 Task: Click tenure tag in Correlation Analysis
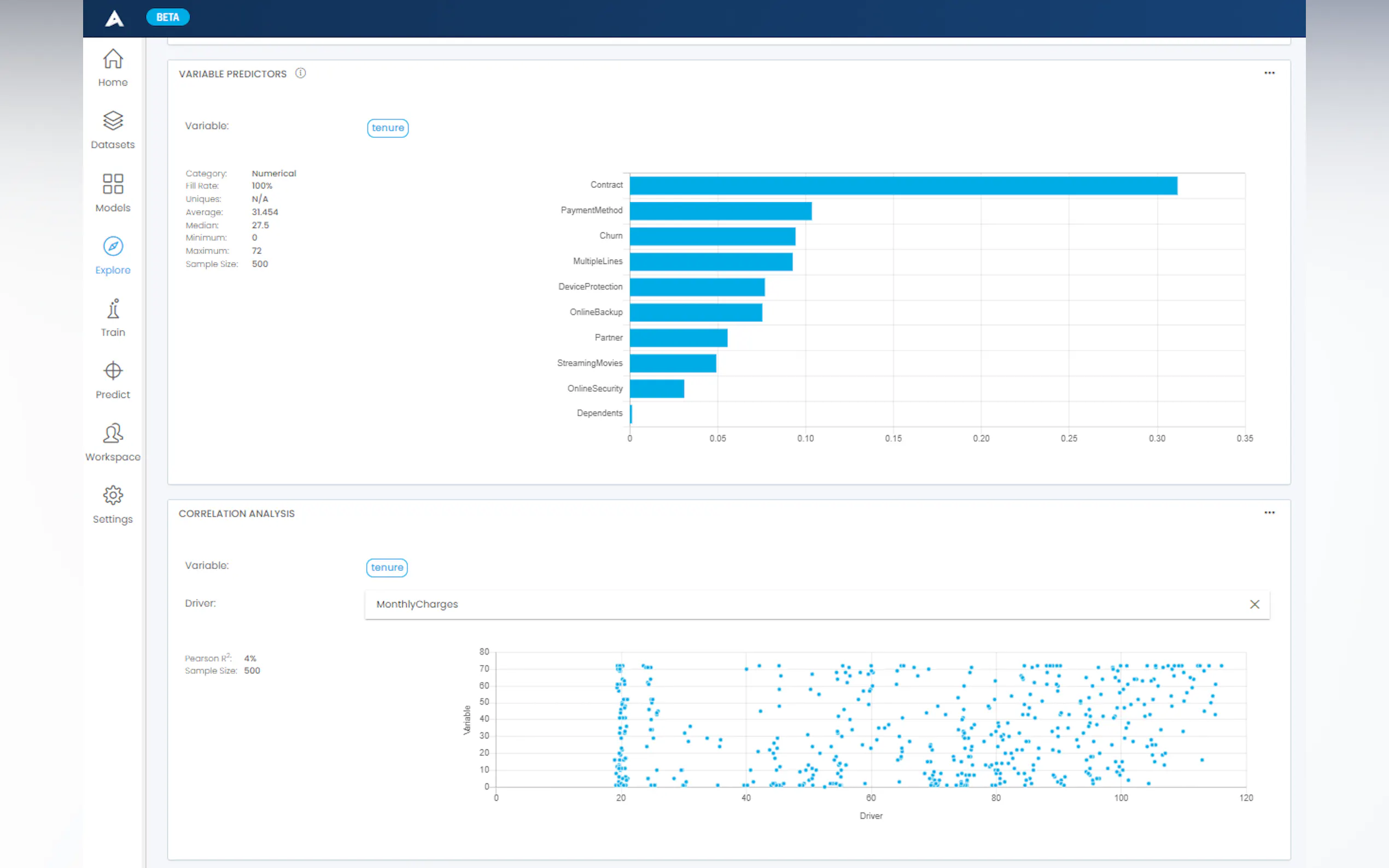click(387, 567)
